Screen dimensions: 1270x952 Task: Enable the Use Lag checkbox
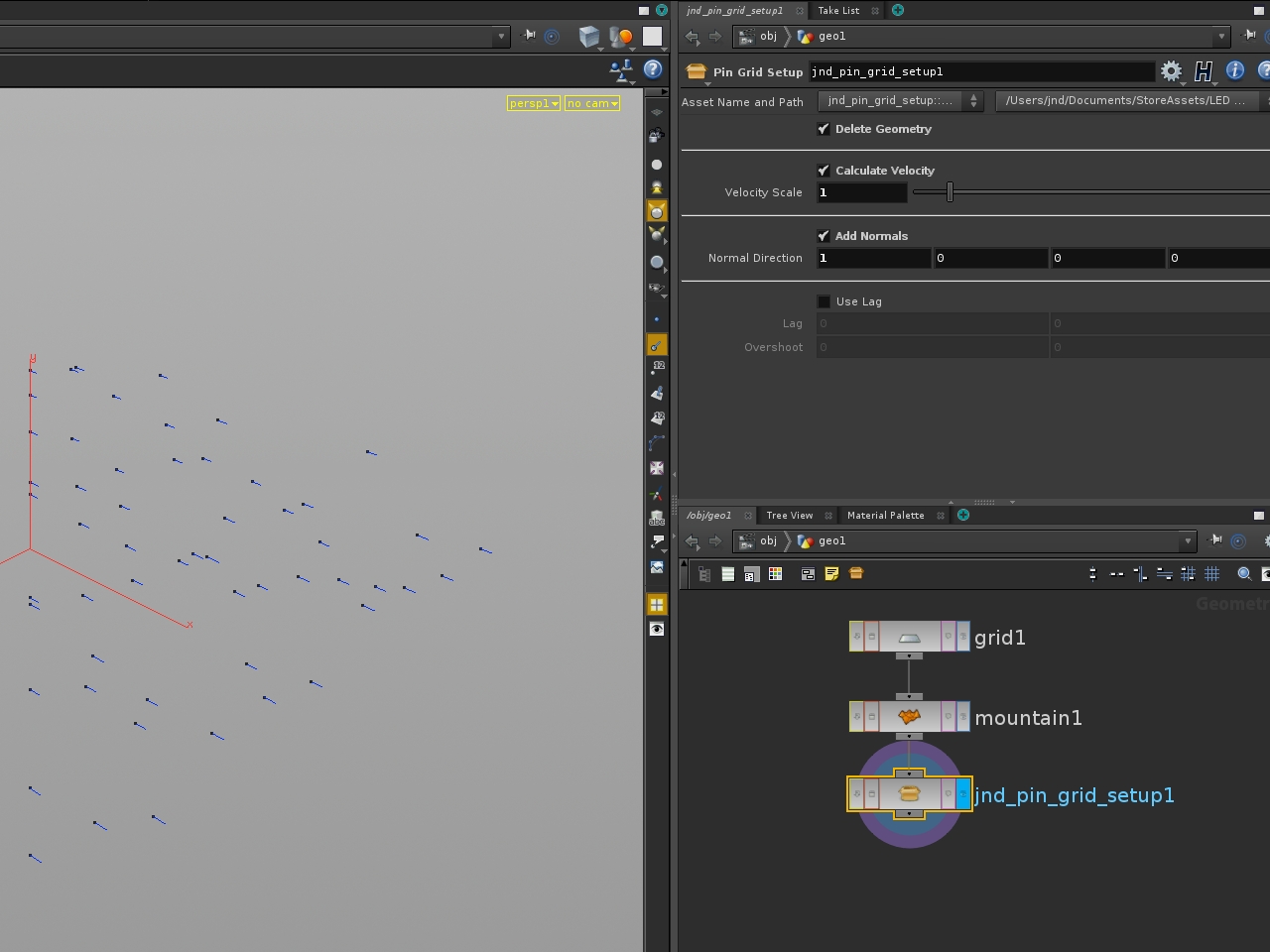(x=824, y=301)
